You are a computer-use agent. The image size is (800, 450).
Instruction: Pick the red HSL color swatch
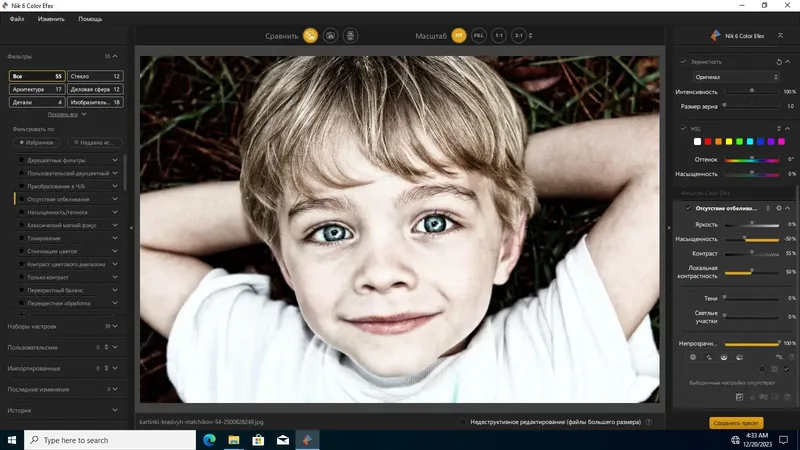(708, 141)
